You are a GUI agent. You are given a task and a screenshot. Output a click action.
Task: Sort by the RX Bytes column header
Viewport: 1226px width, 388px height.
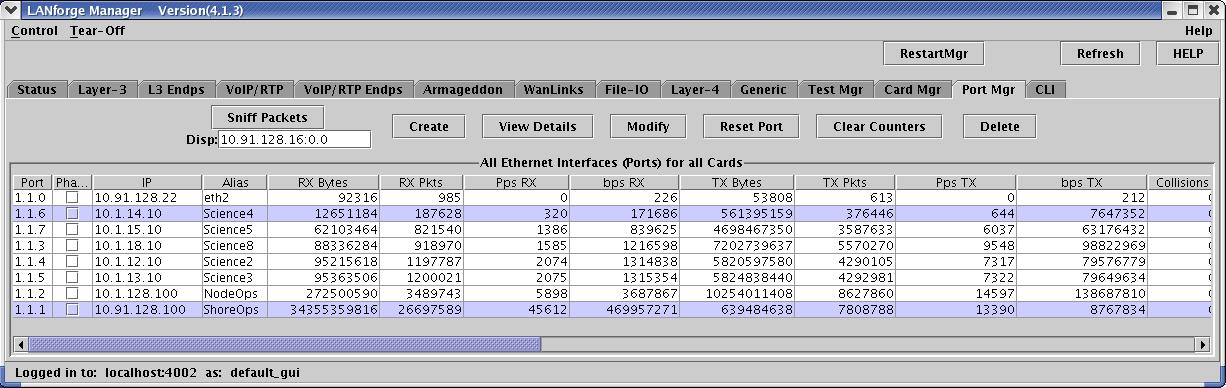324,182
